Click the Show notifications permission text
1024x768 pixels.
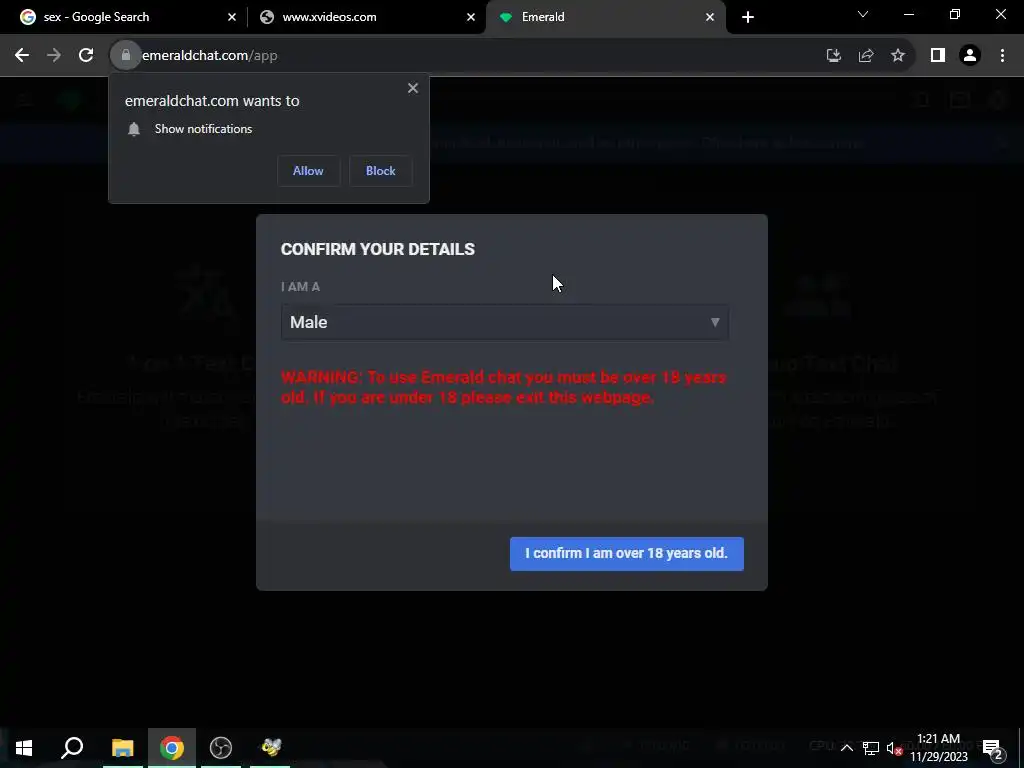tap(203, 129)
